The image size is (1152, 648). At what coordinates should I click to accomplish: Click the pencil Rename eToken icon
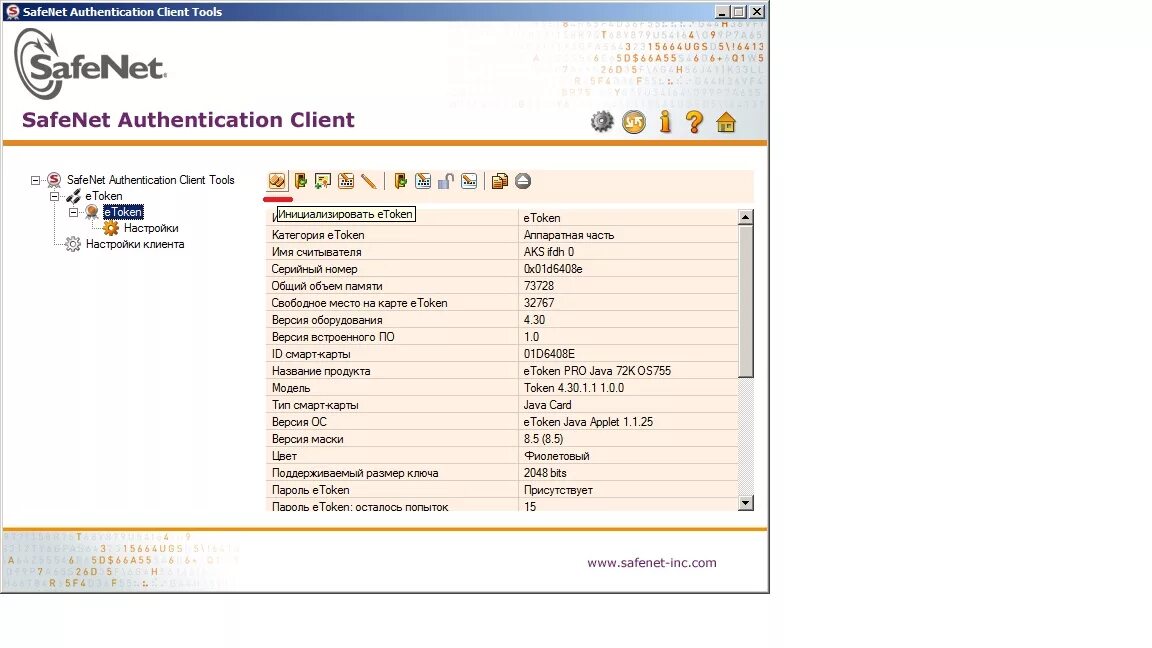tap(369, 181)
